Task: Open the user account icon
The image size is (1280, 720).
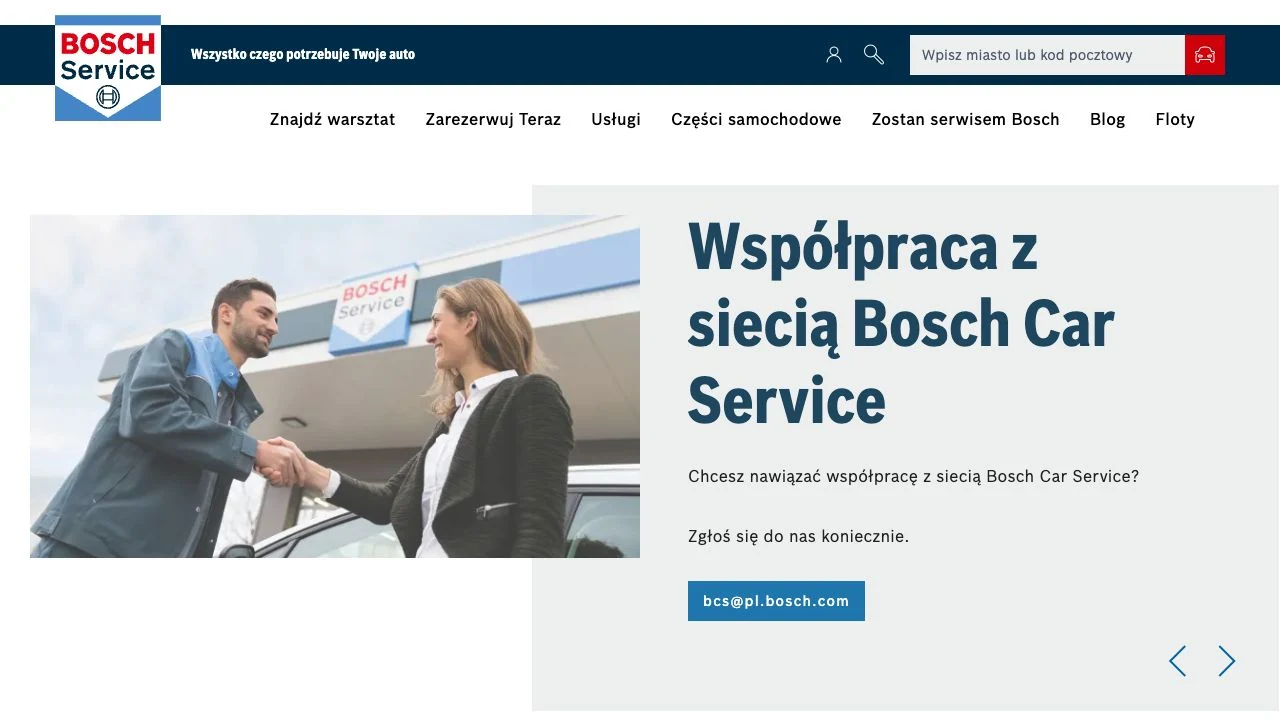Action: pos(834,55)
